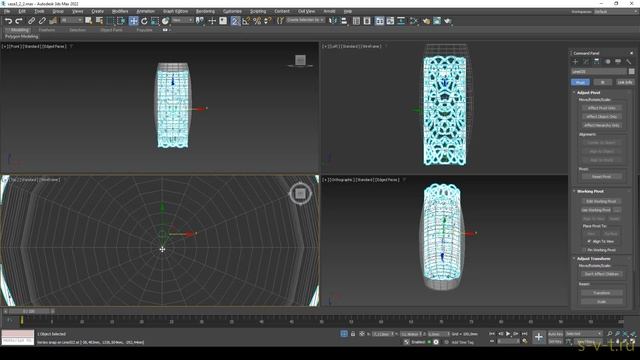The image size is (640, 360).
Task: Click the Reset Pivot button
Action: [x=601, y=177]
